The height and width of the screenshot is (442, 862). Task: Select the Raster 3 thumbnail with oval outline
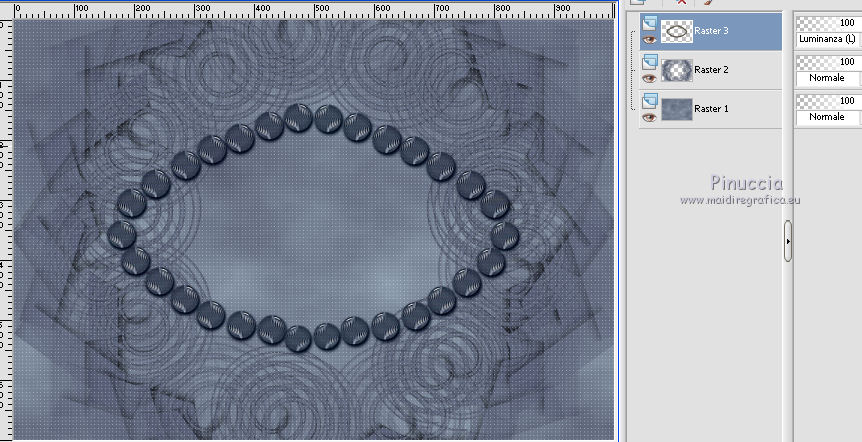click(676, 31)
